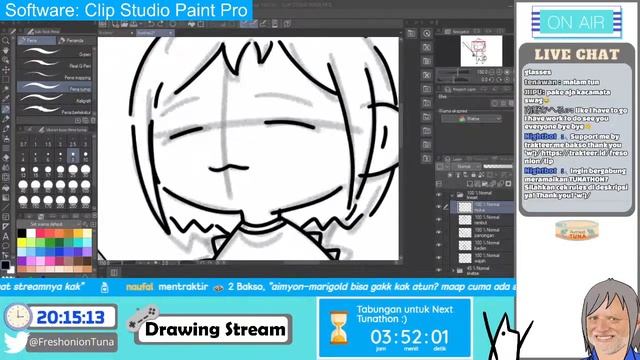The image size is (640, 360).
Task: Click the clock-shaped icon left of Navigator
Action: click(x=427, y=33)
